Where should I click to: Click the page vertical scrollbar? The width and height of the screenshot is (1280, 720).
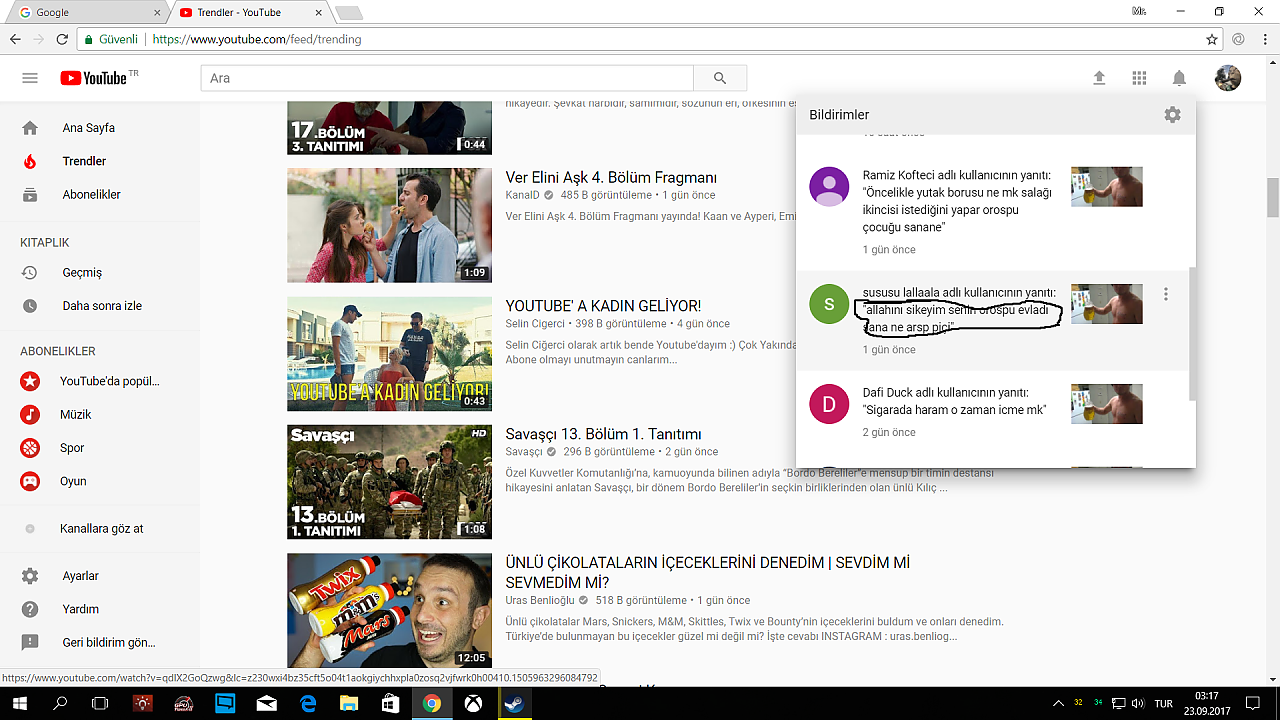point(1273,197)
